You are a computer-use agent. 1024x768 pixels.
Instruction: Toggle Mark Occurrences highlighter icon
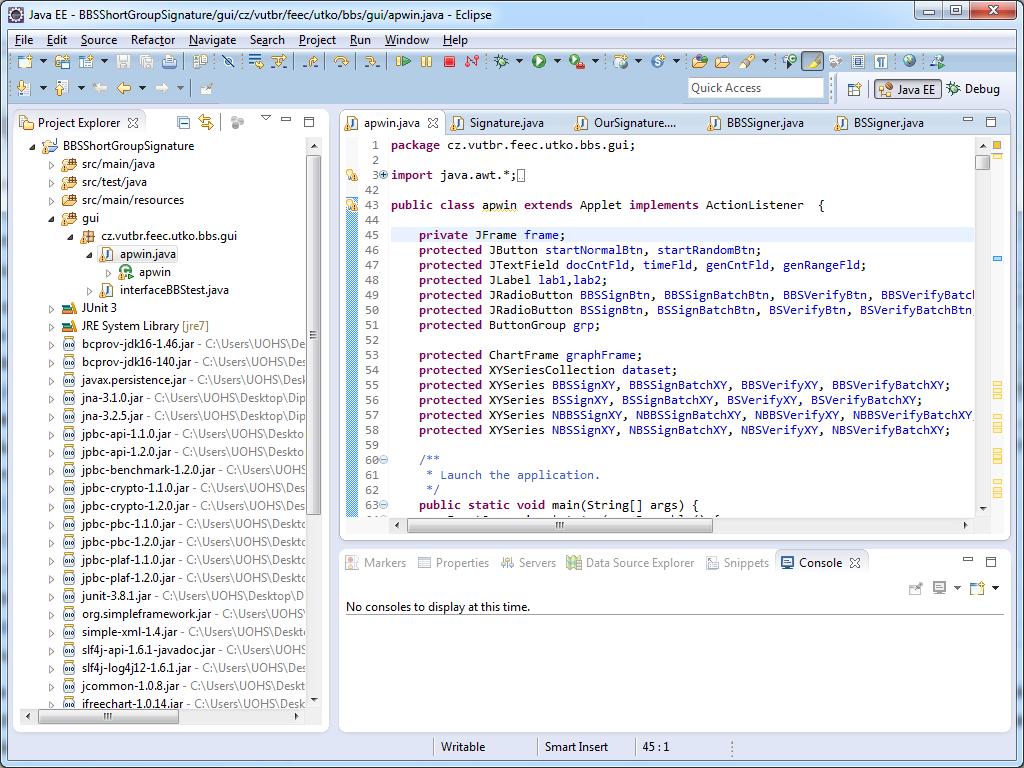[x=812, y=62]
